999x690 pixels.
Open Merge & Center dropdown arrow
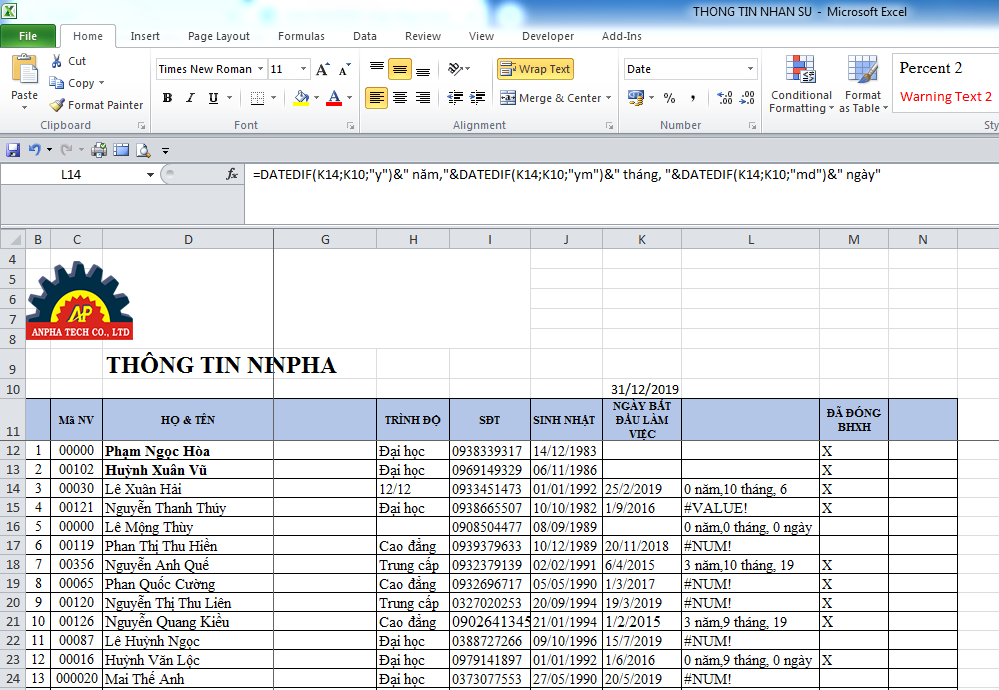pos(608,98)
